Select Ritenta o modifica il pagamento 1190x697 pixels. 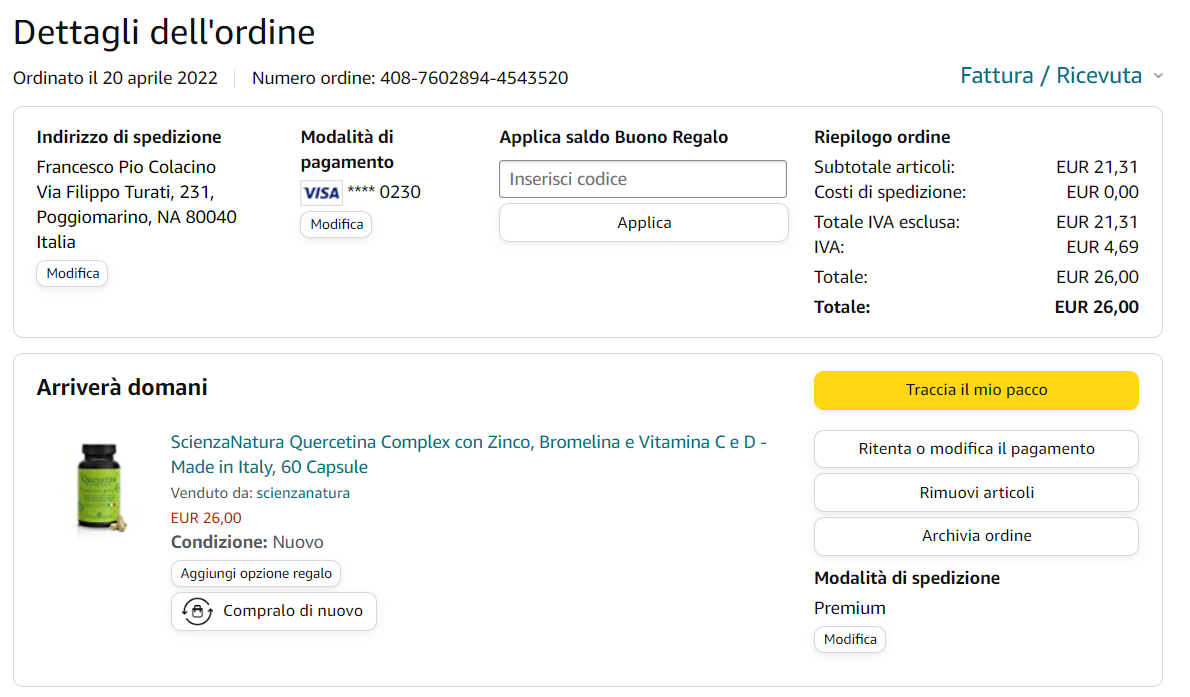(x=976, y=449)
